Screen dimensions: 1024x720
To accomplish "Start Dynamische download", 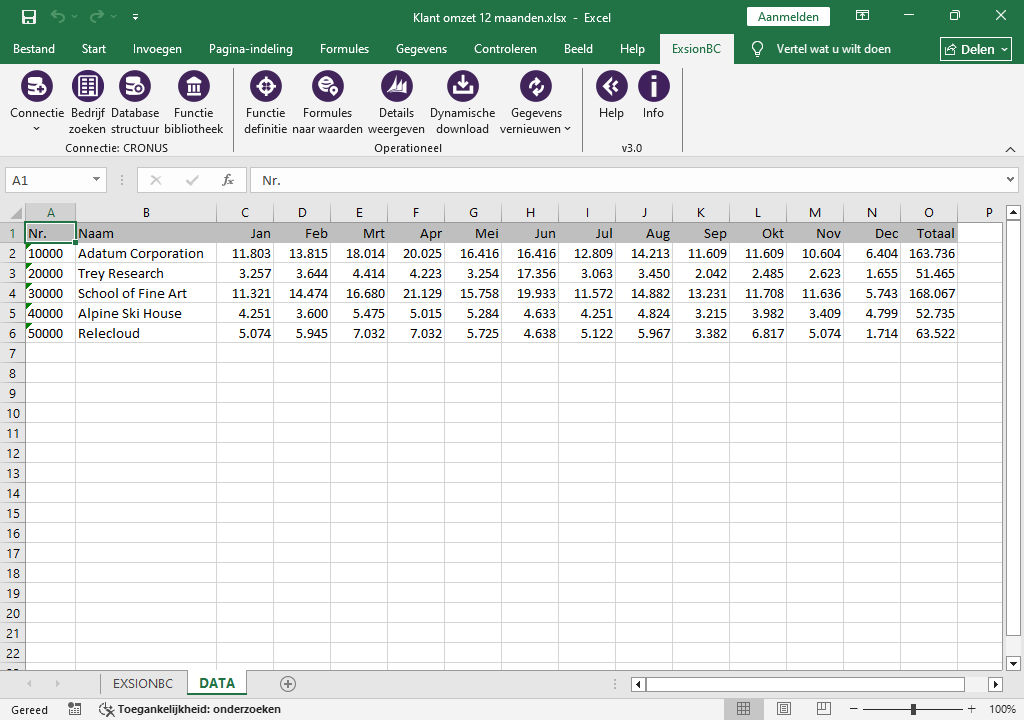I will 462,86.
